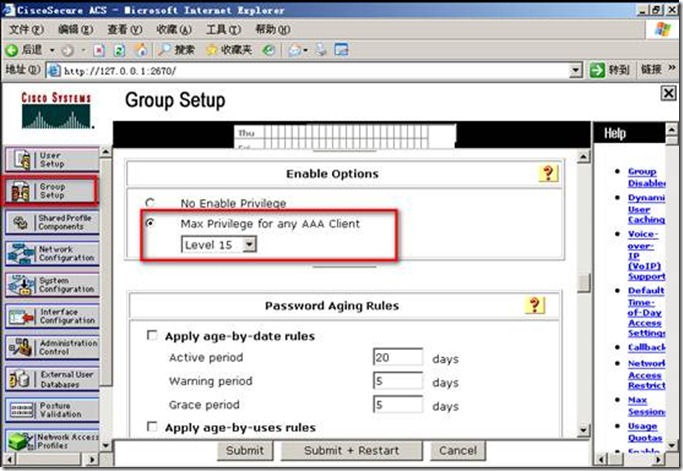Click the Print toolbar icon

[x=321, y=50]
